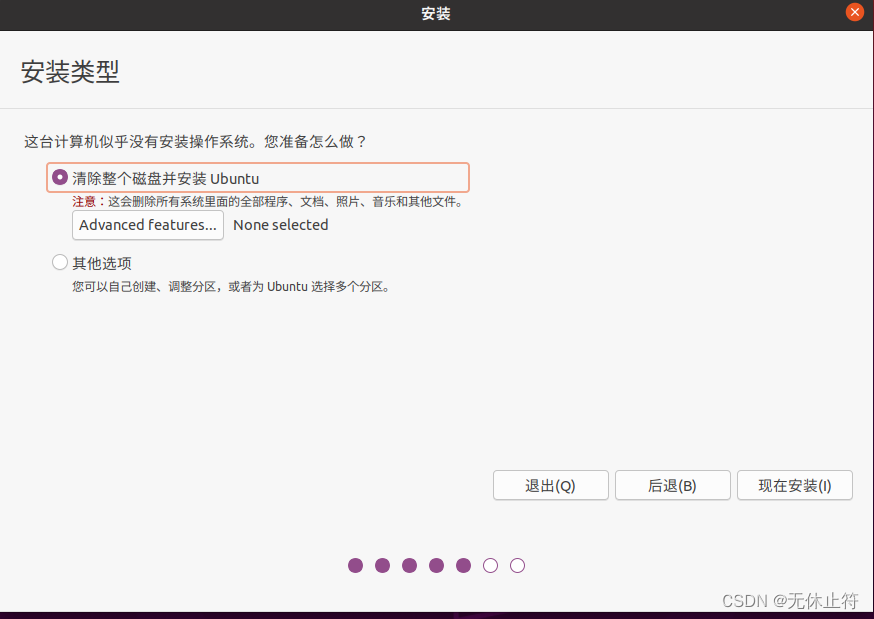Image resolution: width=874 pixels, height=619 pixels.
Task: Click the third filled progress dot
Action: (x=410, y=565)
